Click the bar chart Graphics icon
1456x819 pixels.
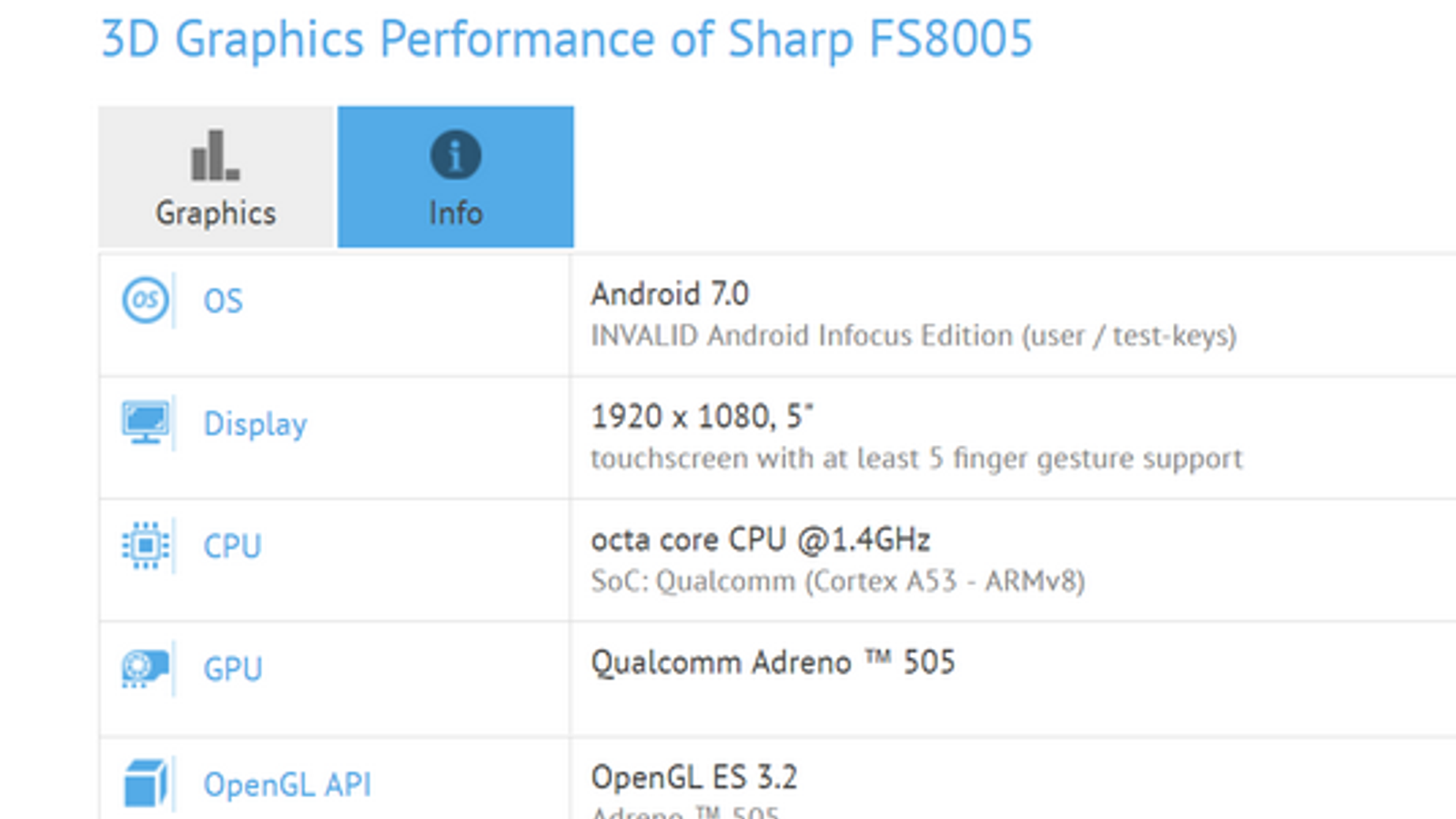point(216,156)
